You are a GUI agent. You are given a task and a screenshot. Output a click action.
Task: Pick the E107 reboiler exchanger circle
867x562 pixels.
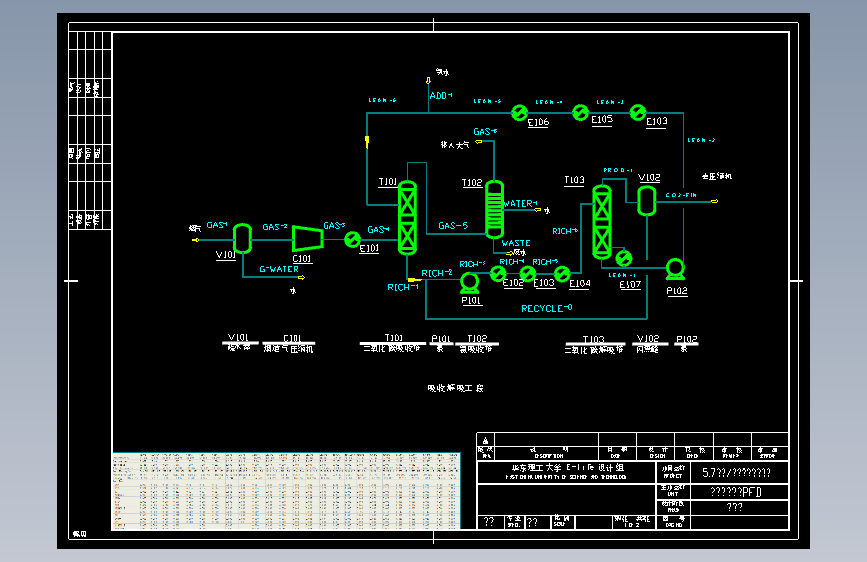(x=624, y=258)
